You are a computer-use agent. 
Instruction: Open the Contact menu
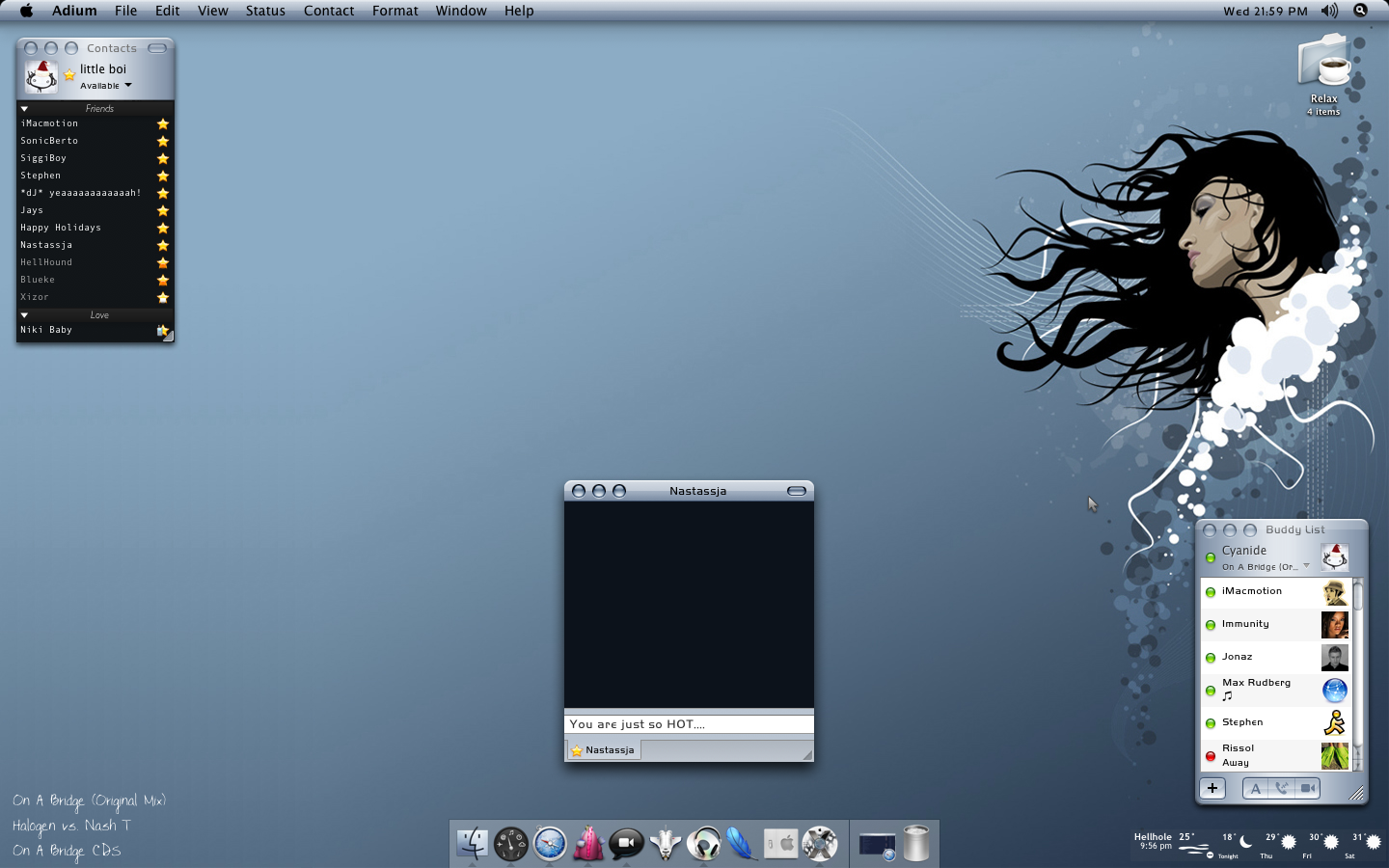point(329,11)
